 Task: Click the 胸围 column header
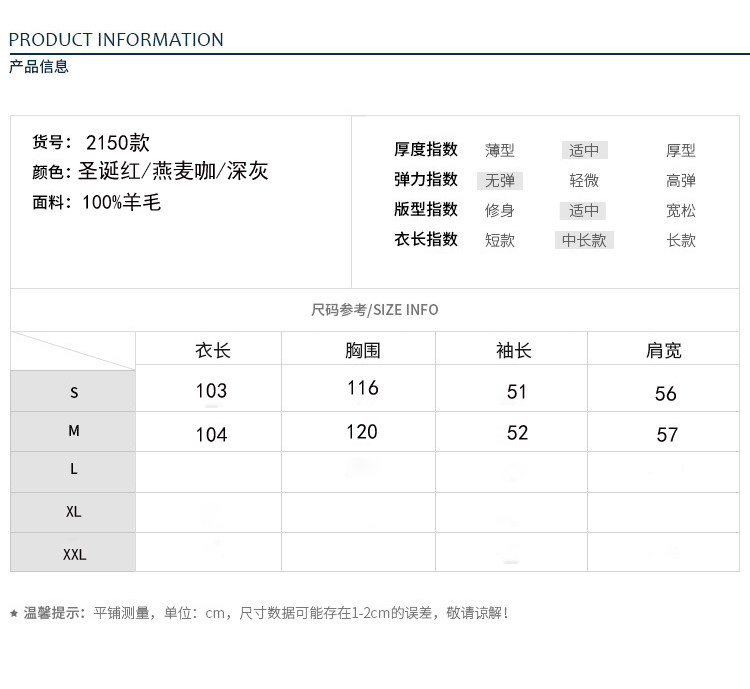pos(362,350)
